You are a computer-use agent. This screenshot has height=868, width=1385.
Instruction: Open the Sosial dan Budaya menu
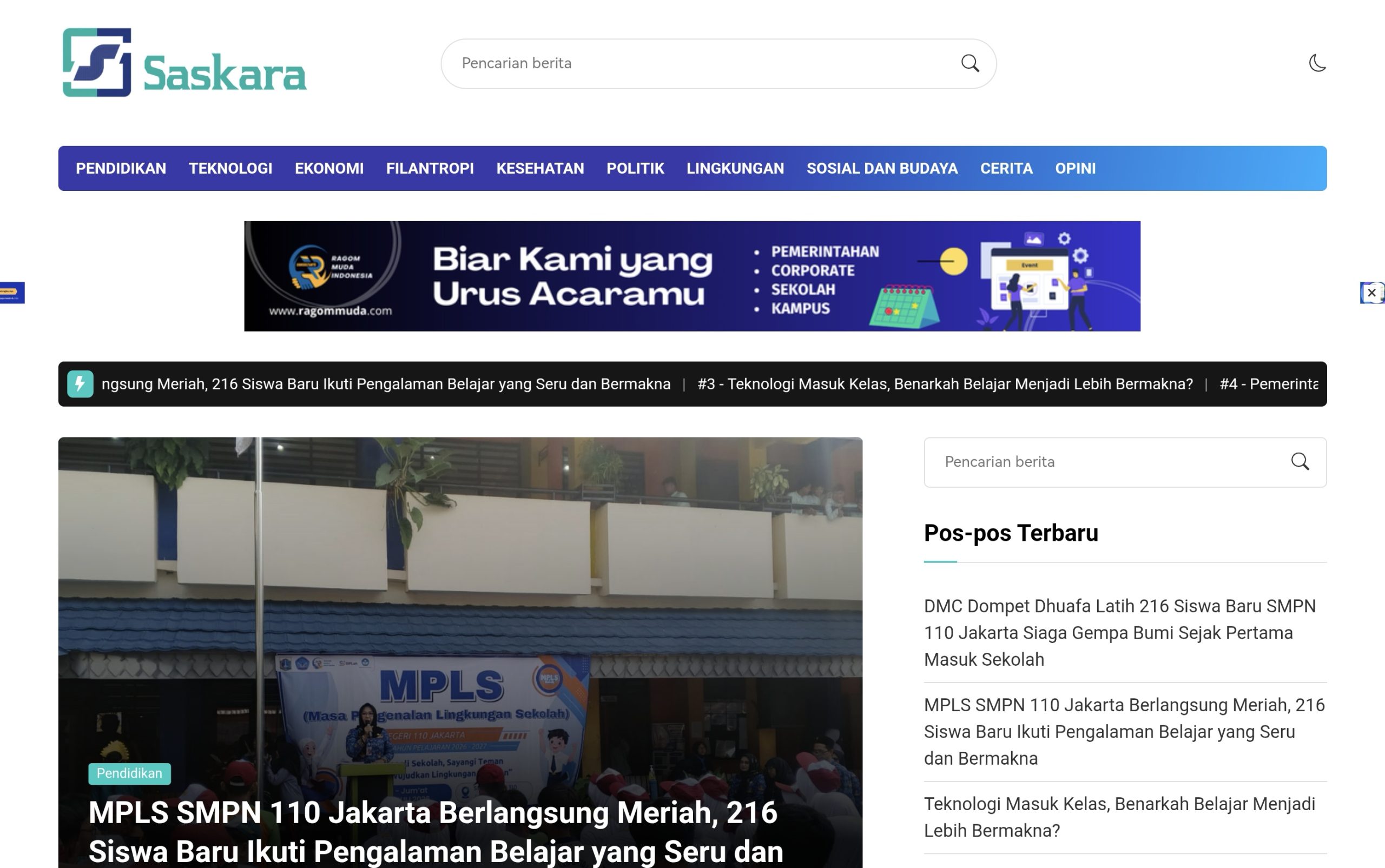882,168
